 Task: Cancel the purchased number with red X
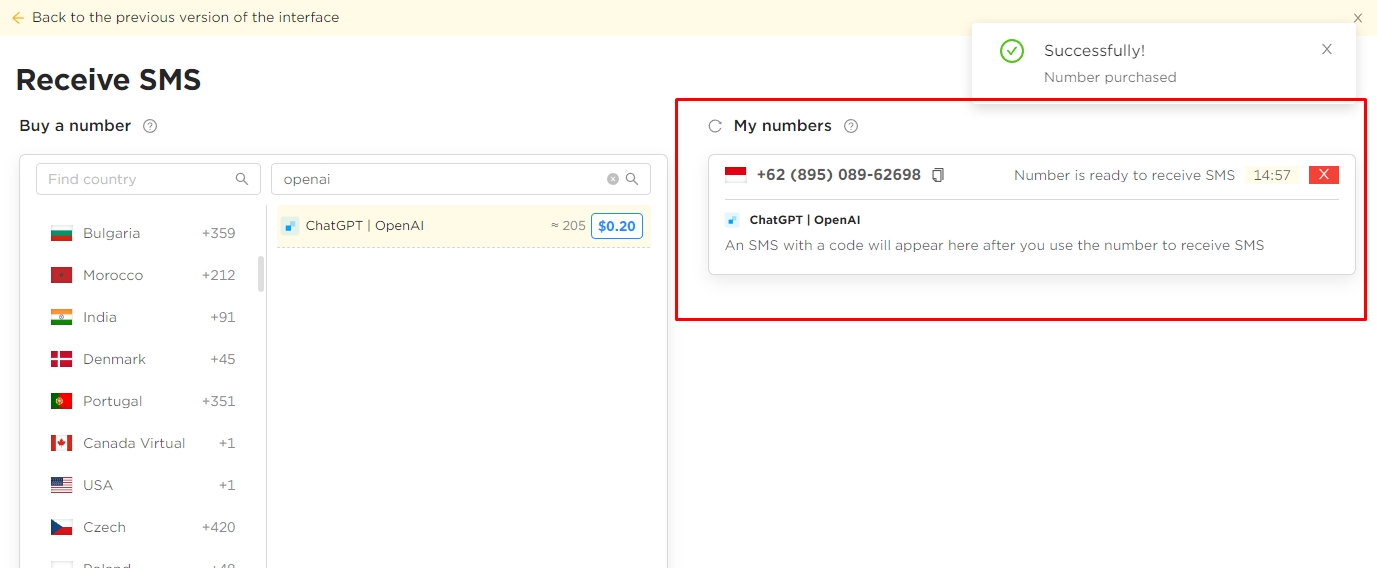(1324, 175)
